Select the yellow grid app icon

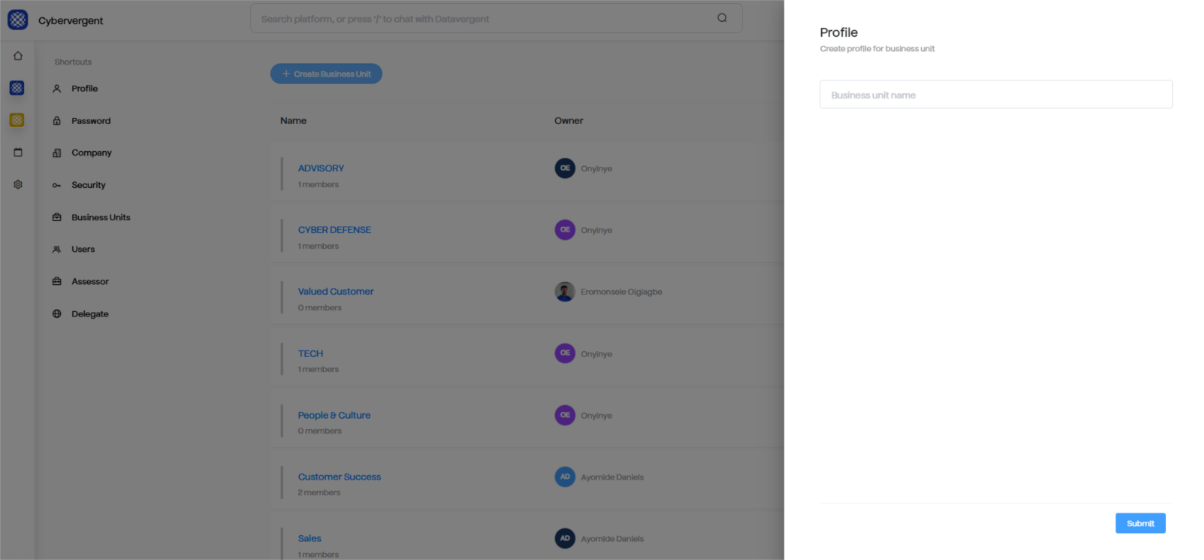coord(17,120)
